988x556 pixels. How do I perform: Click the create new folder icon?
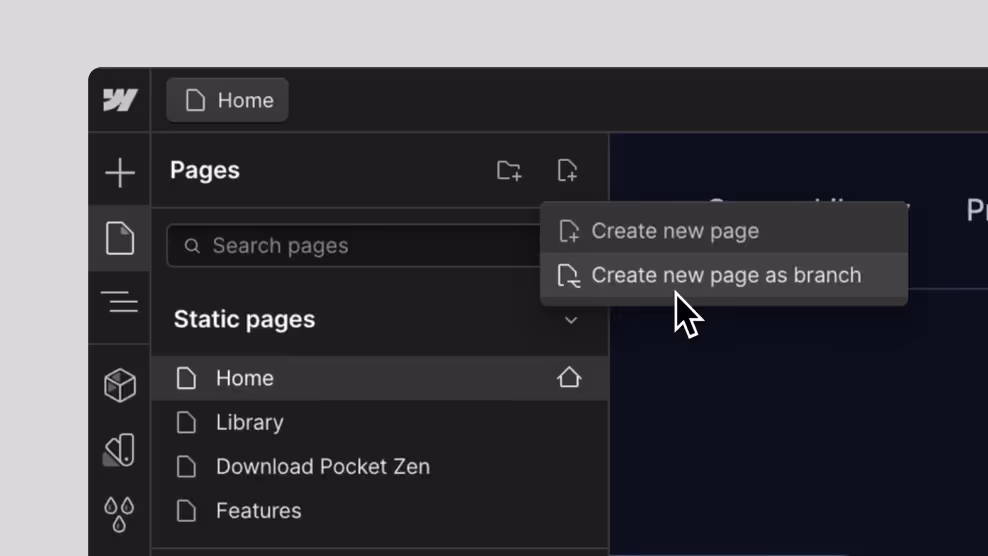pos(508,170)
